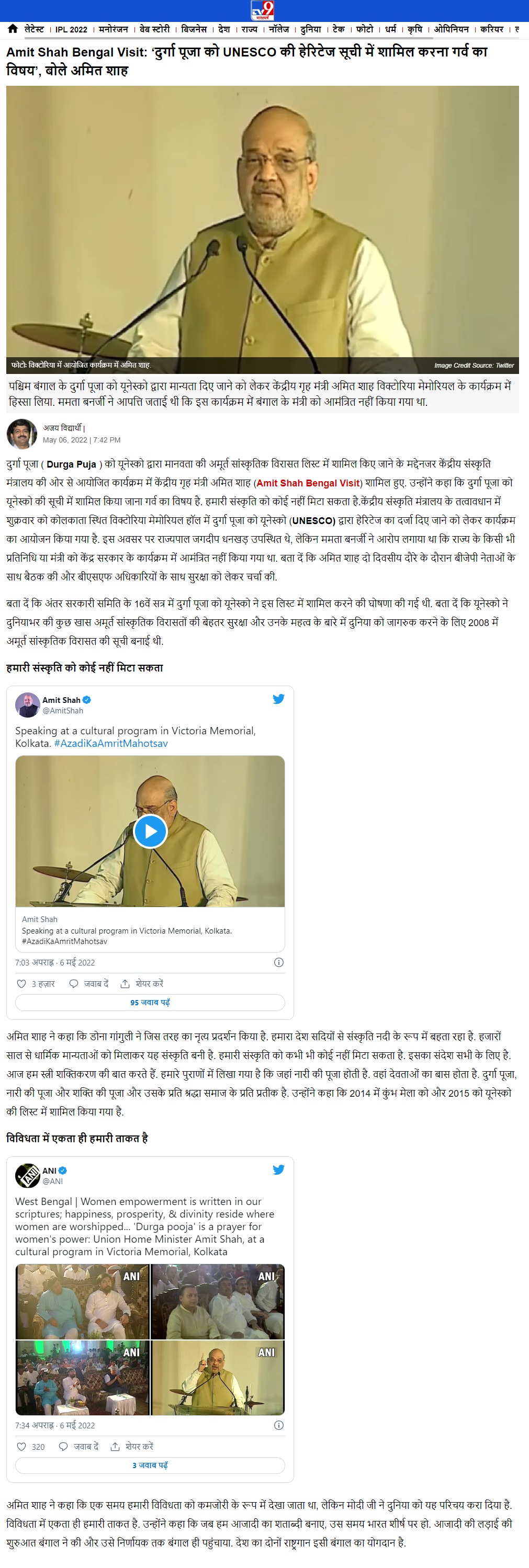Image resolution: width=529 pixels, height=1568 pixels.
Task: Open IPL 2022 menu item
Action: pos(71,29)
